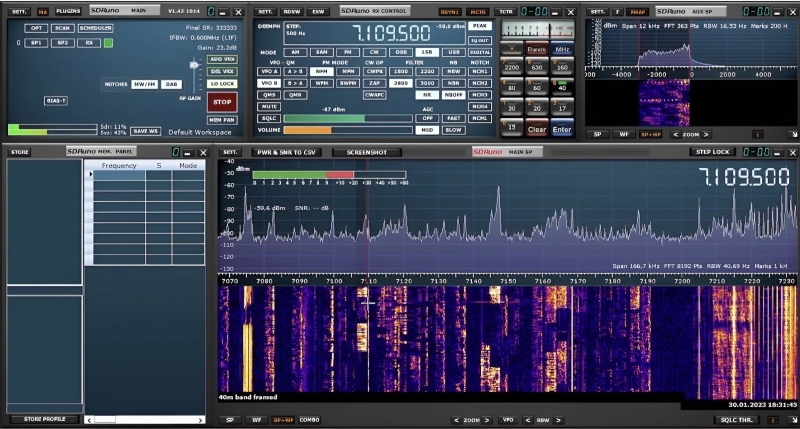Enable the BIAS-T button
Viewport: 800px width, 429px height.
coord(56,100)
